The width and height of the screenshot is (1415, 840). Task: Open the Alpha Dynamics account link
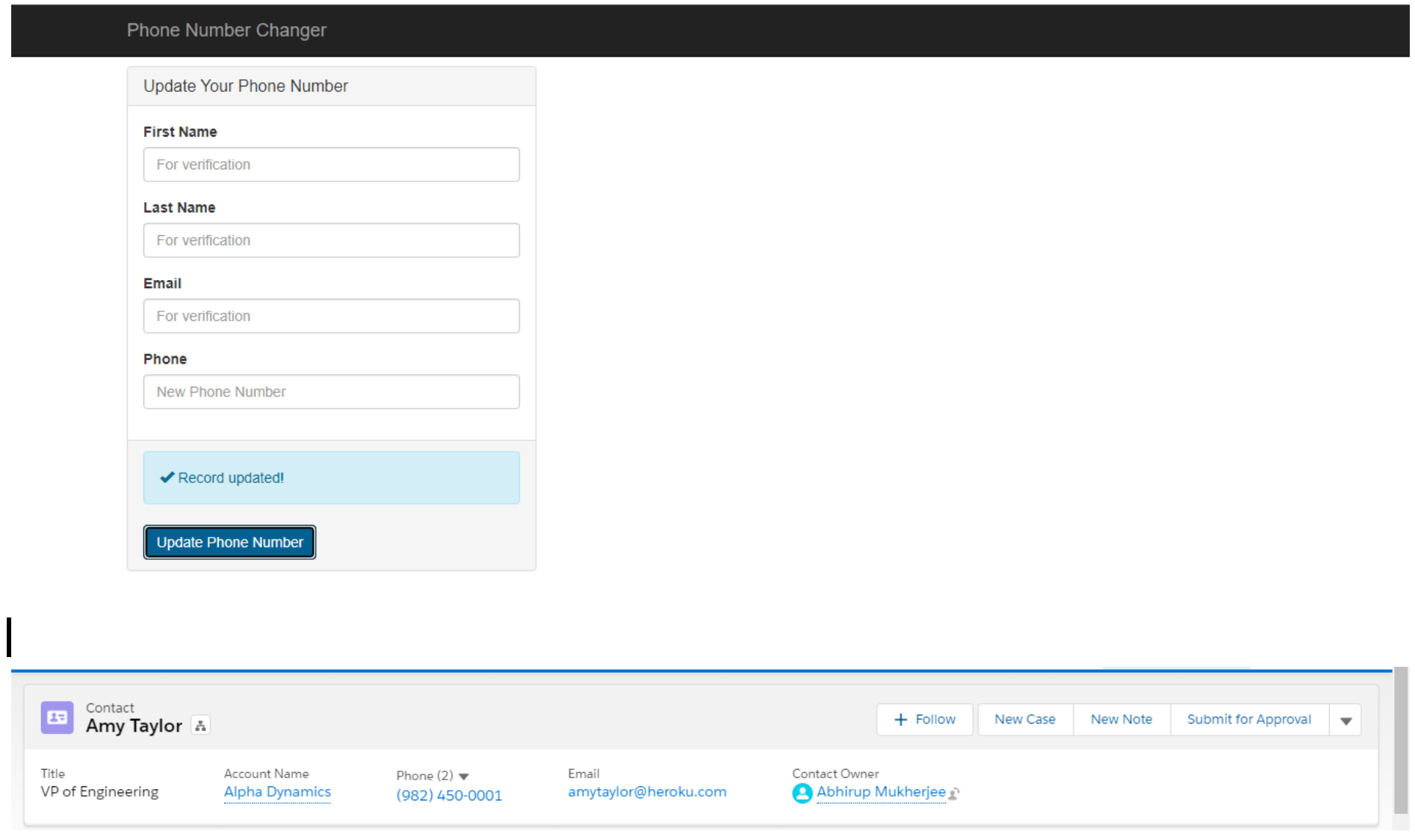coord(277,792)
